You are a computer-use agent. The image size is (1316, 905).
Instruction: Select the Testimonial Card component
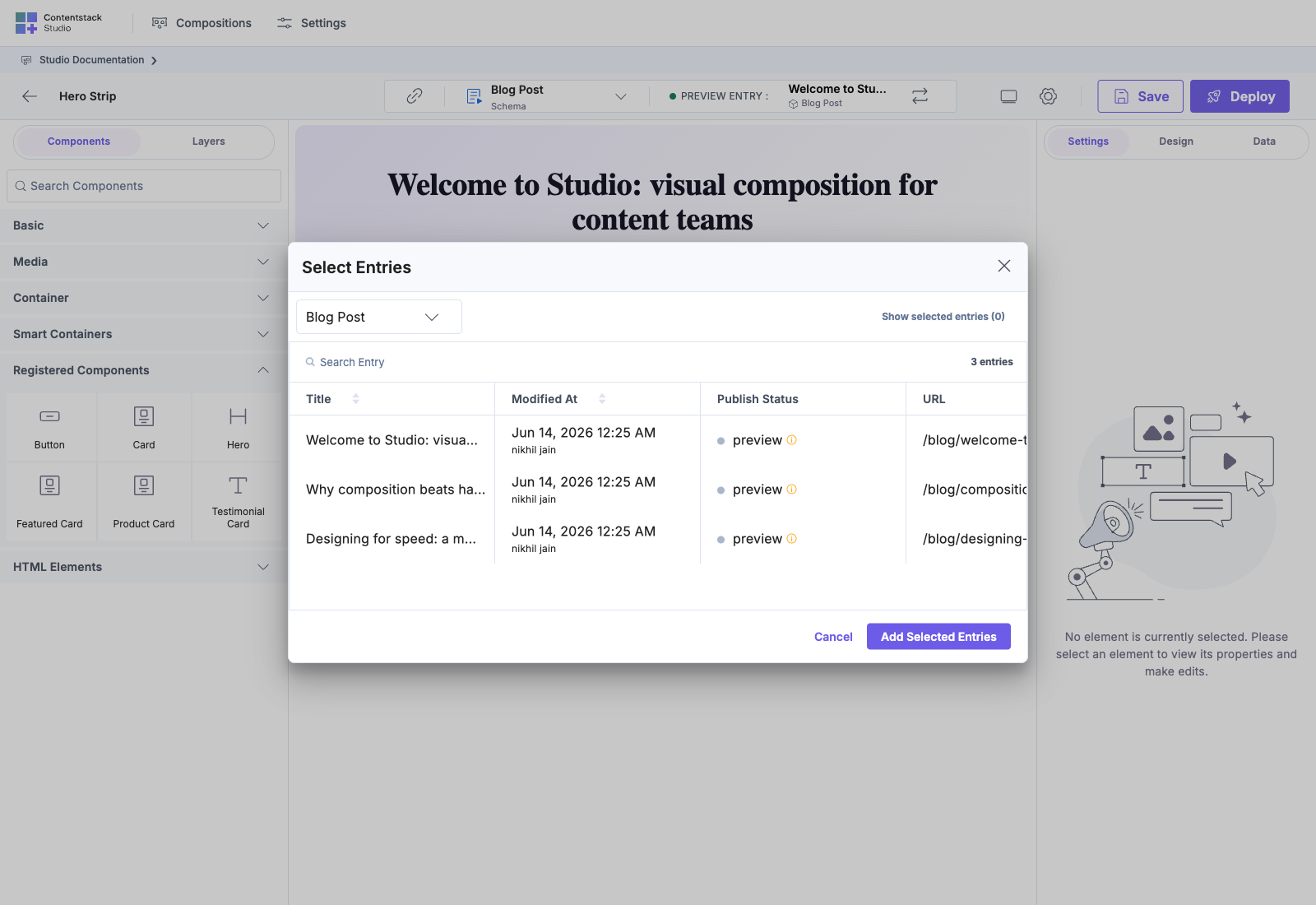(x=238, y=502)
